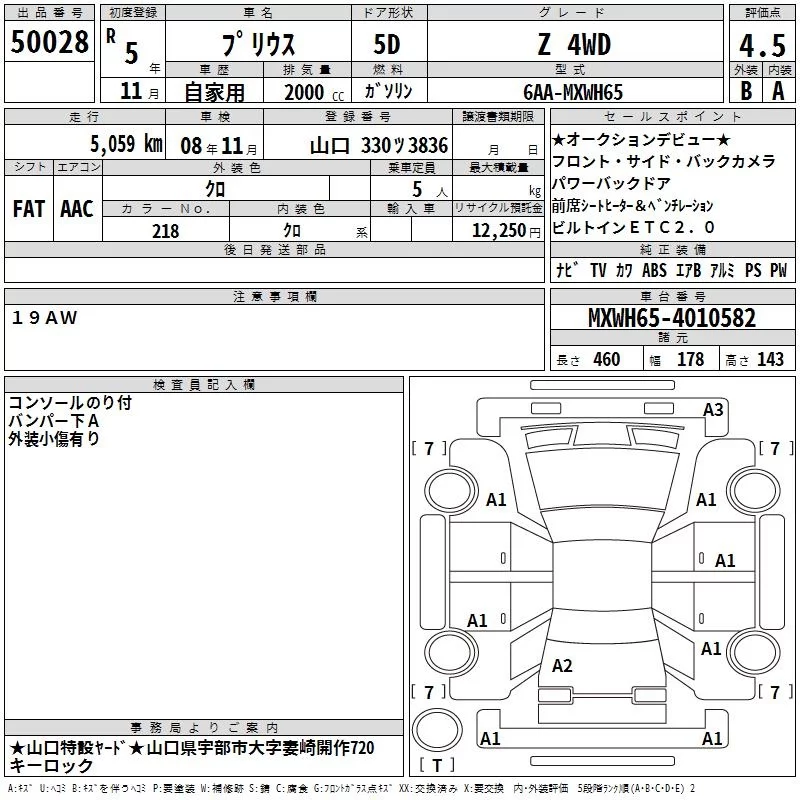This screenshot has width=800, height=800.
Task: Click the TV equipment entry
Action: [598, 270]
